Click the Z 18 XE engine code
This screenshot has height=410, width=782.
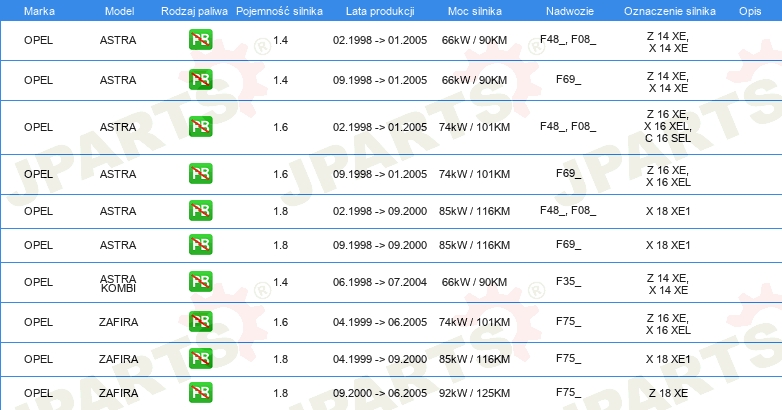click(668, 393)
